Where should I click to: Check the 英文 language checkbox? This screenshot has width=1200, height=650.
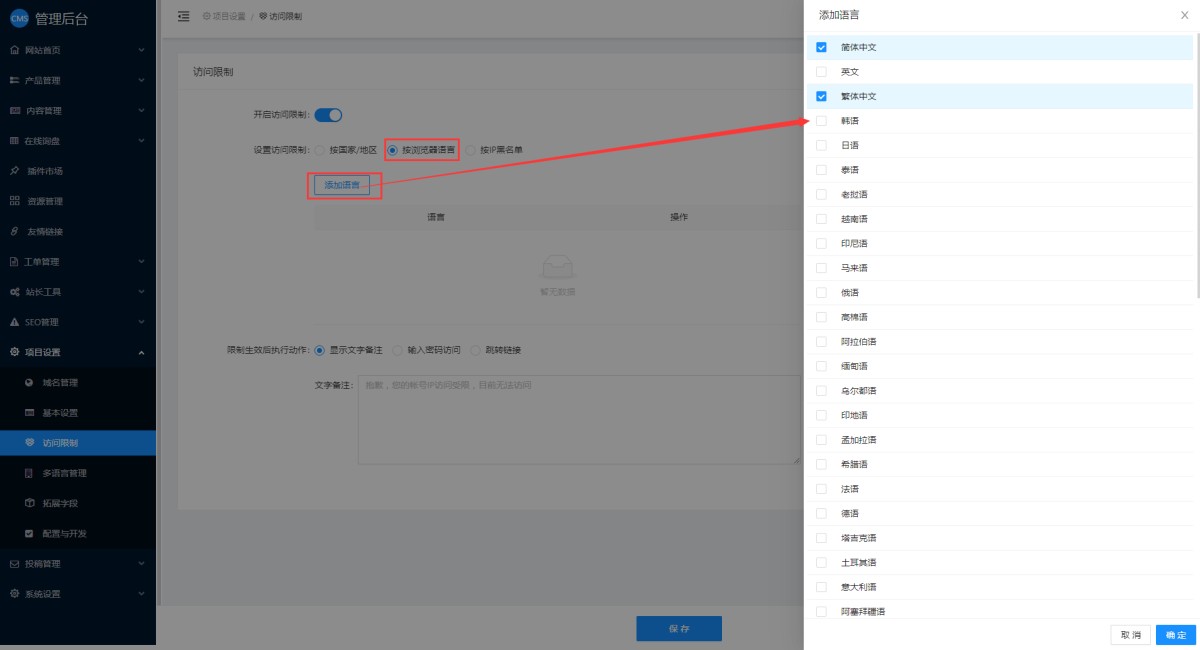point(821,72)
